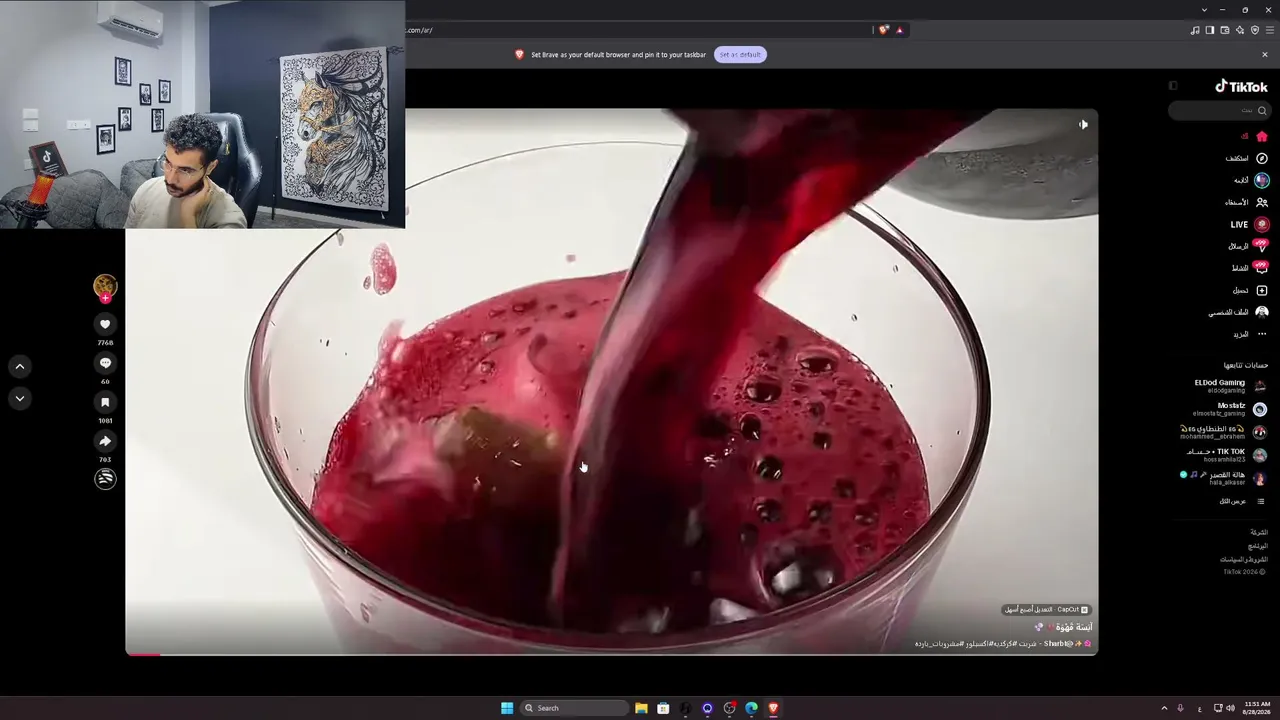The image size is (1280, 720).
Task: Expand the See all following accounts list
Action: [1241, 501]
